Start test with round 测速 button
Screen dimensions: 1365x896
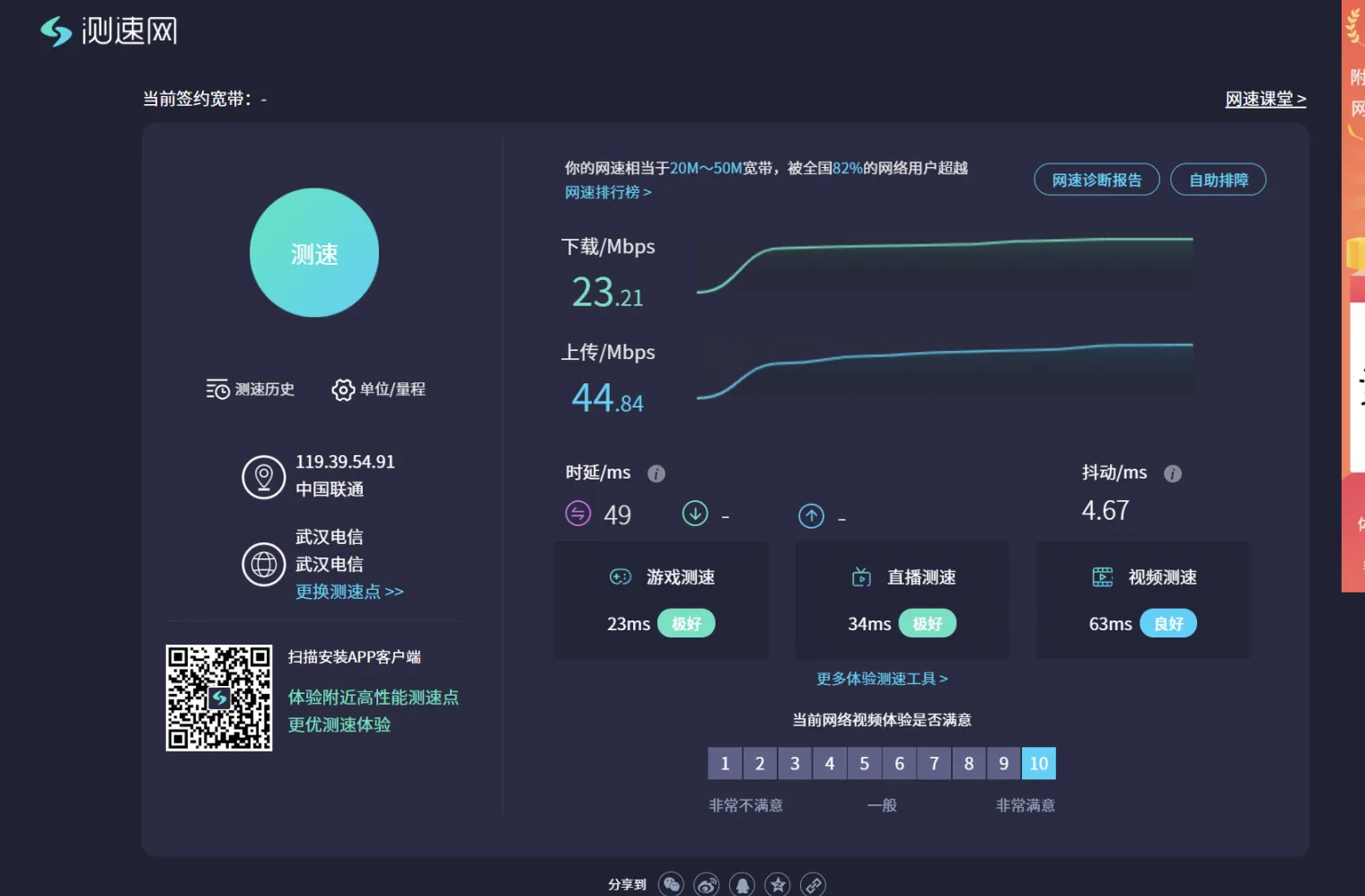[314, 252]
